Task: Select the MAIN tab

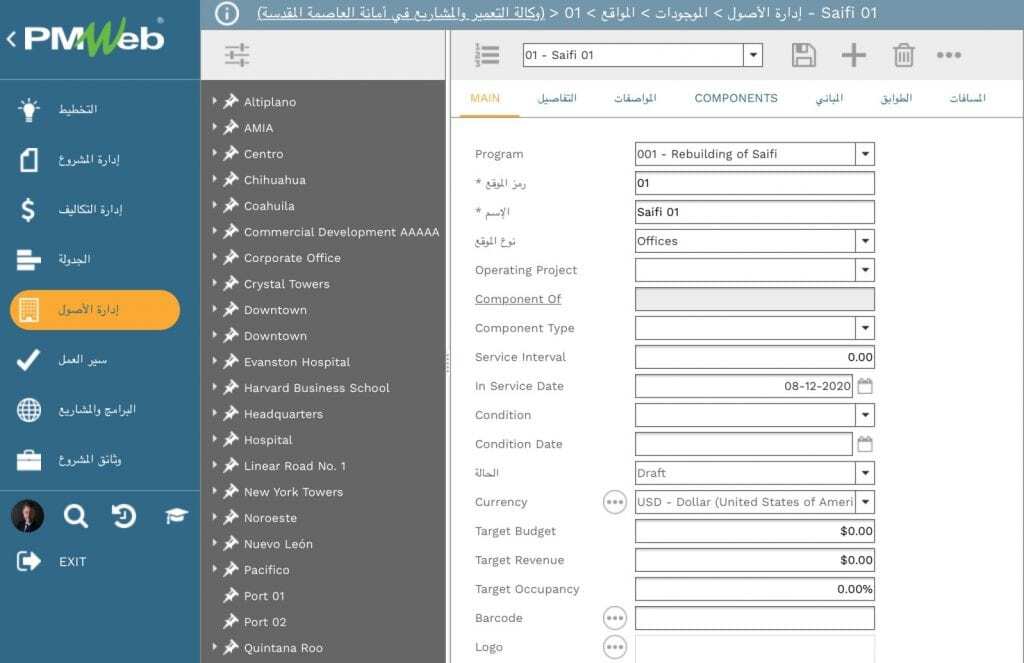Action: [x=485, y=98]
